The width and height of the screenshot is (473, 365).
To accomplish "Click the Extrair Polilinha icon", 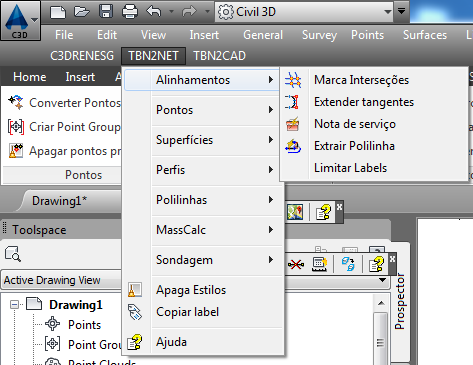I will pyautogui.click(x=293, y=146).
